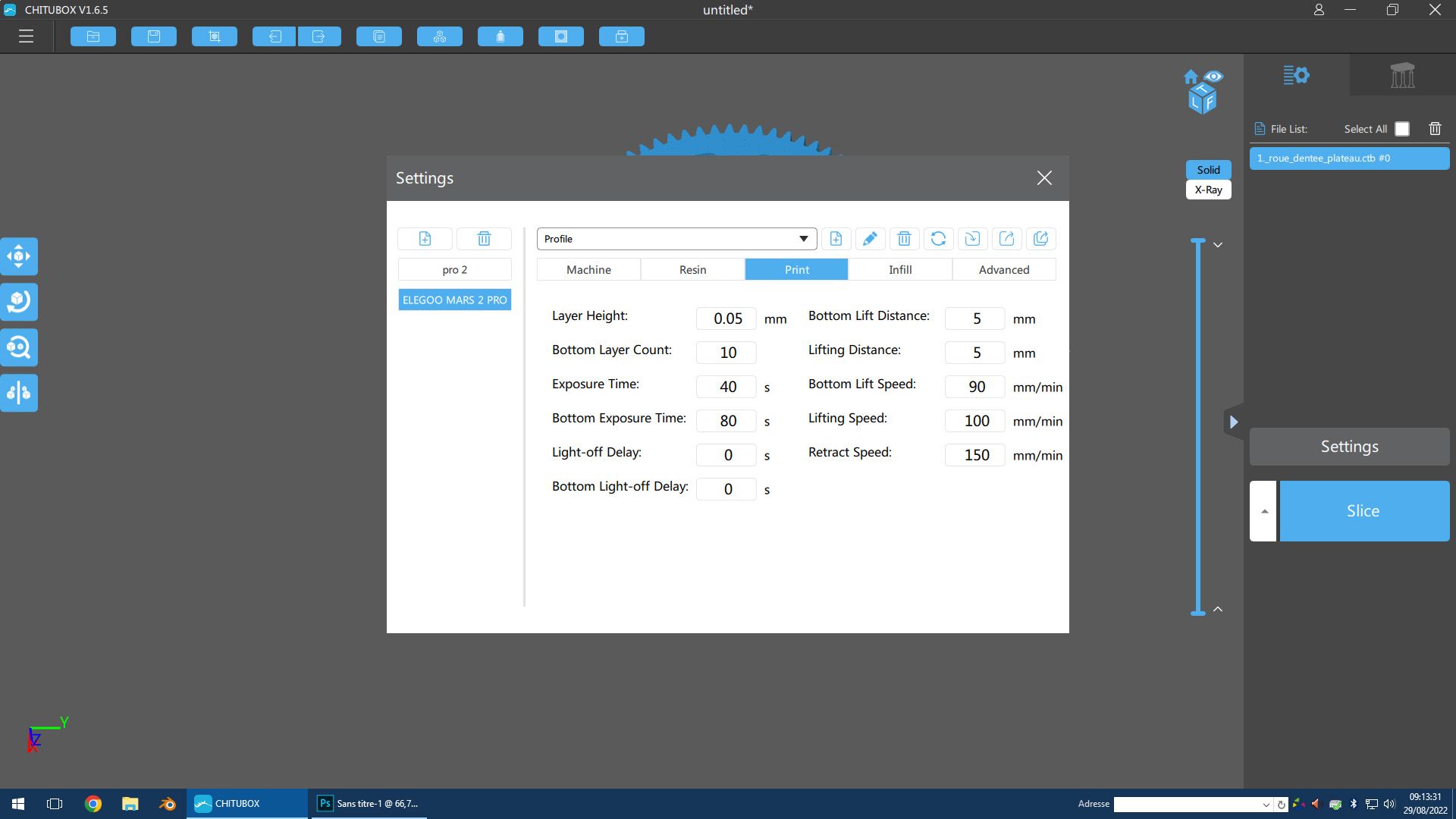Open the Profile dropdown
Image resolution: width=1456 pixels, height=819 pixels.
point(676,239)
